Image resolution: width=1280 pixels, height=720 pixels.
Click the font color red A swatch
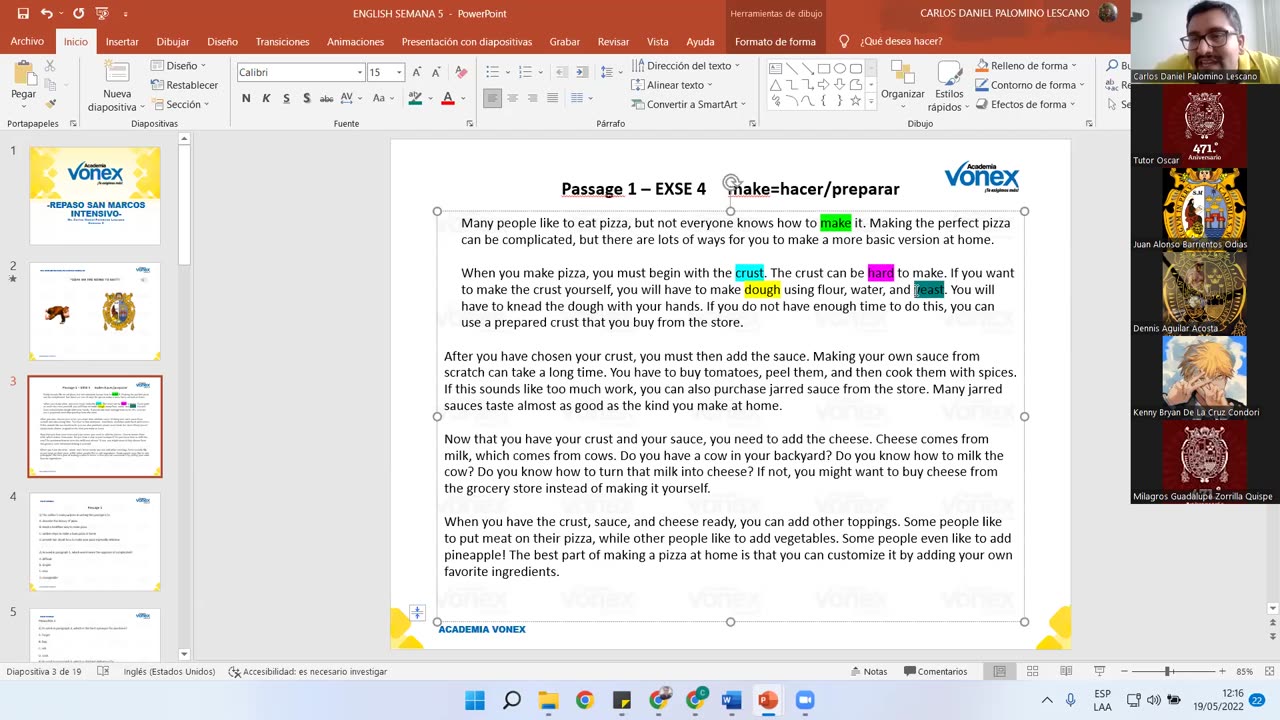pyautogui.click(x=448, y=98)
